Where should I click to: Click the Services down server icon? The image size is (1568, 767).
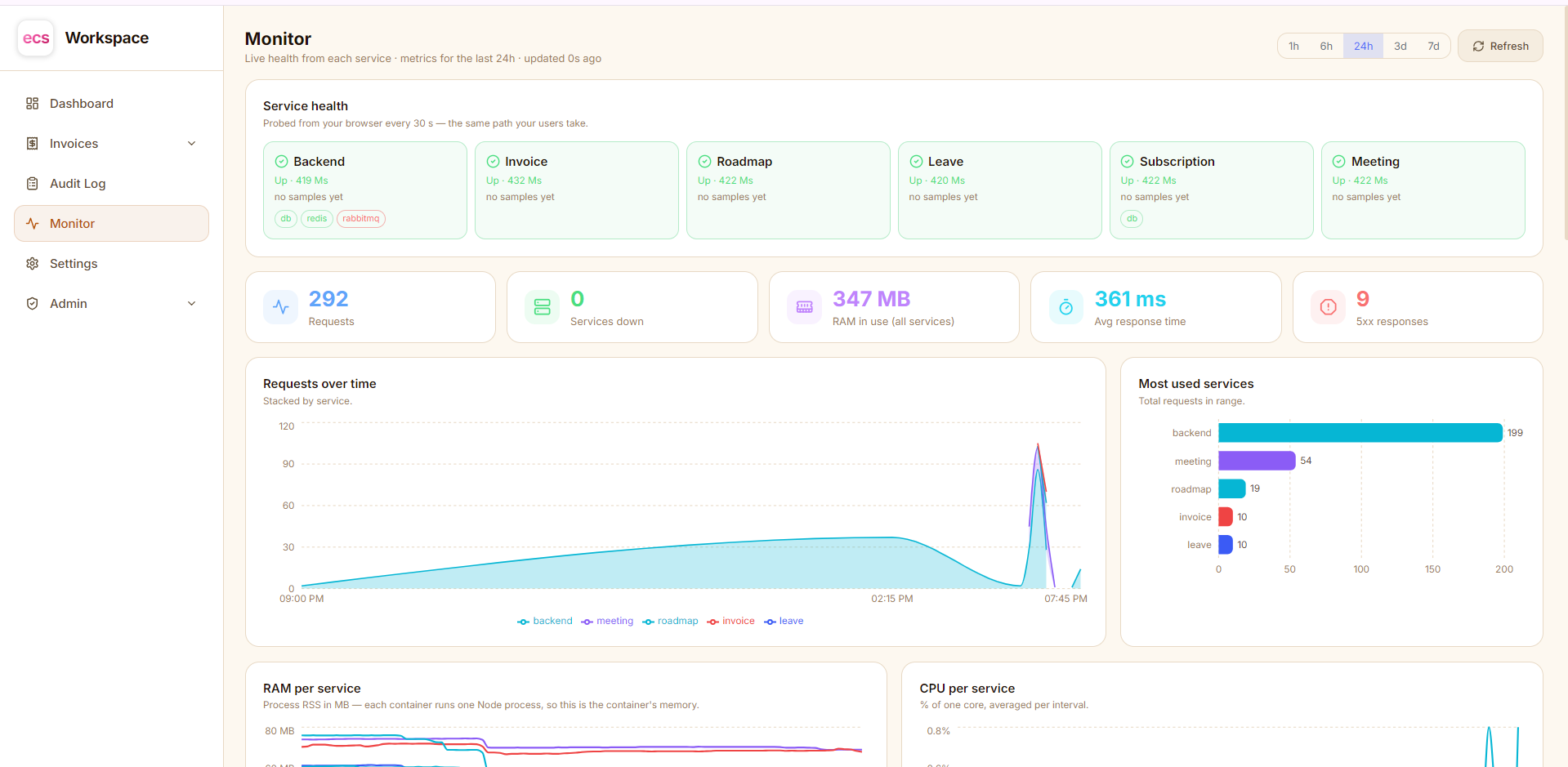tap(543, 307)
